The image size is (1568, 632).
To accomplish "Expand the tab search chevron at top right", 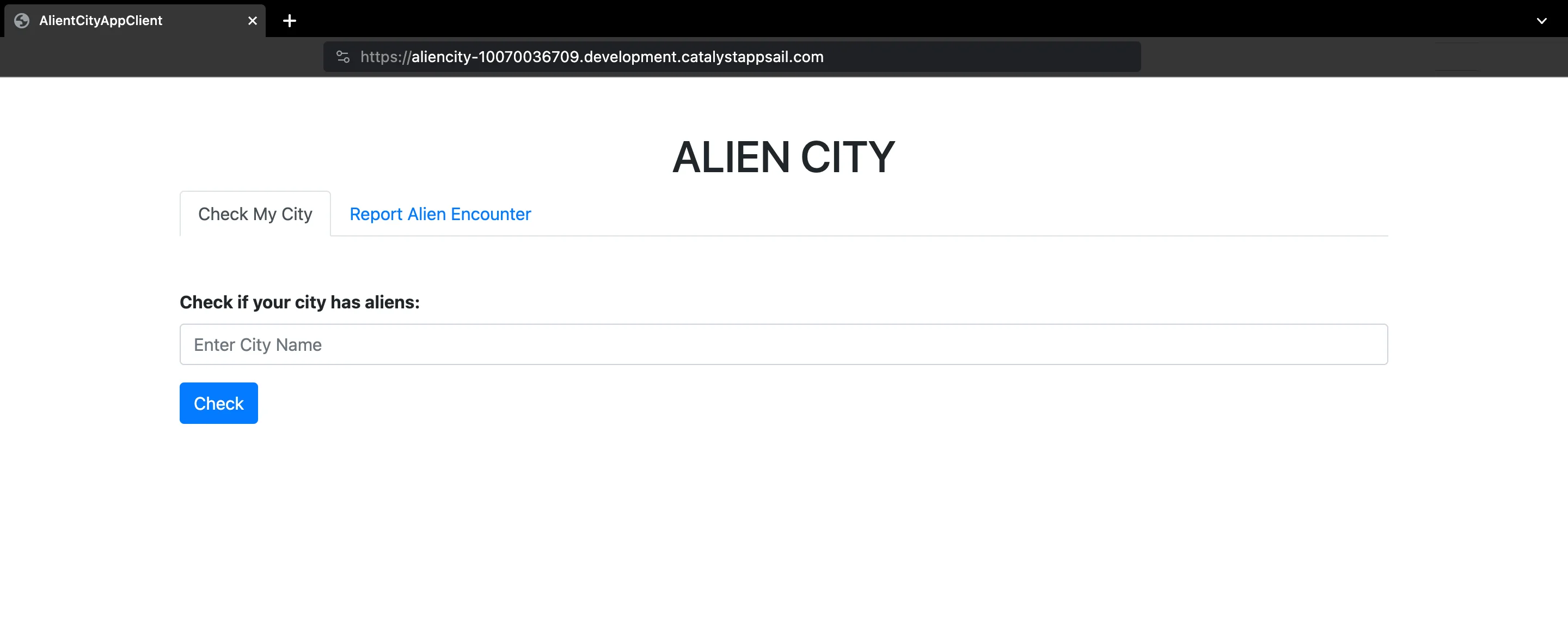I will [1541, 21].
